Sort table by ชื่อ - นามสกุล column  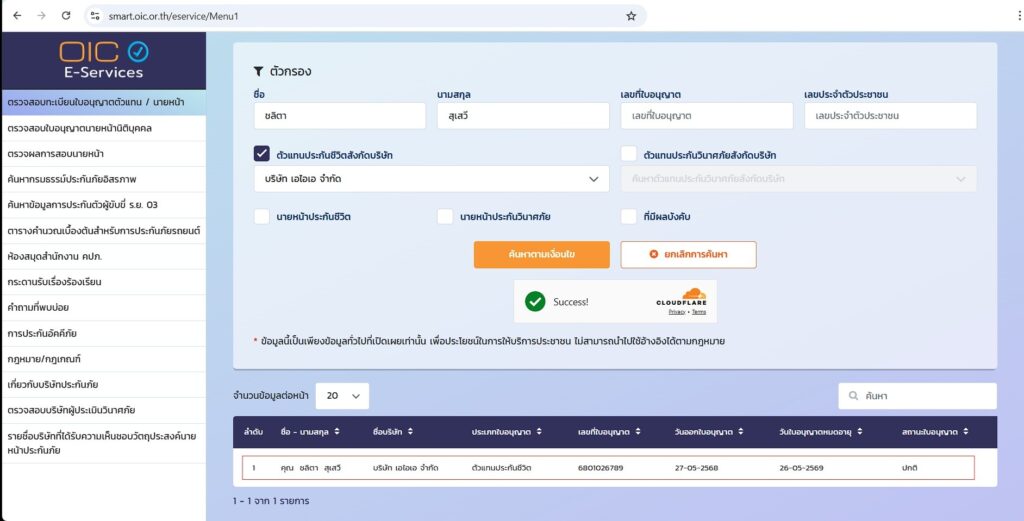(x=308, y=432)
